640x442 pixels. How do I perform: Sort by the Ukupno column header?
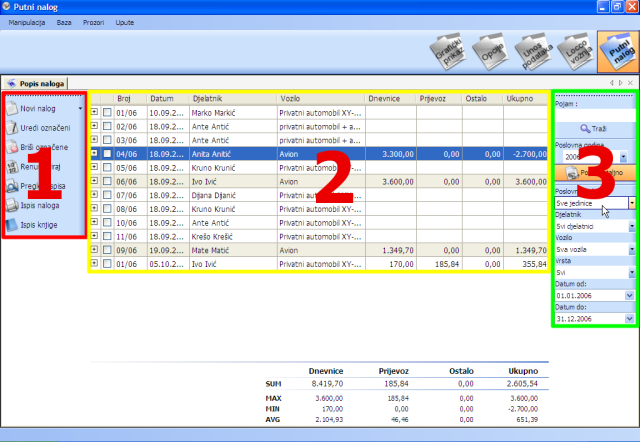click(x=525, y=99)
